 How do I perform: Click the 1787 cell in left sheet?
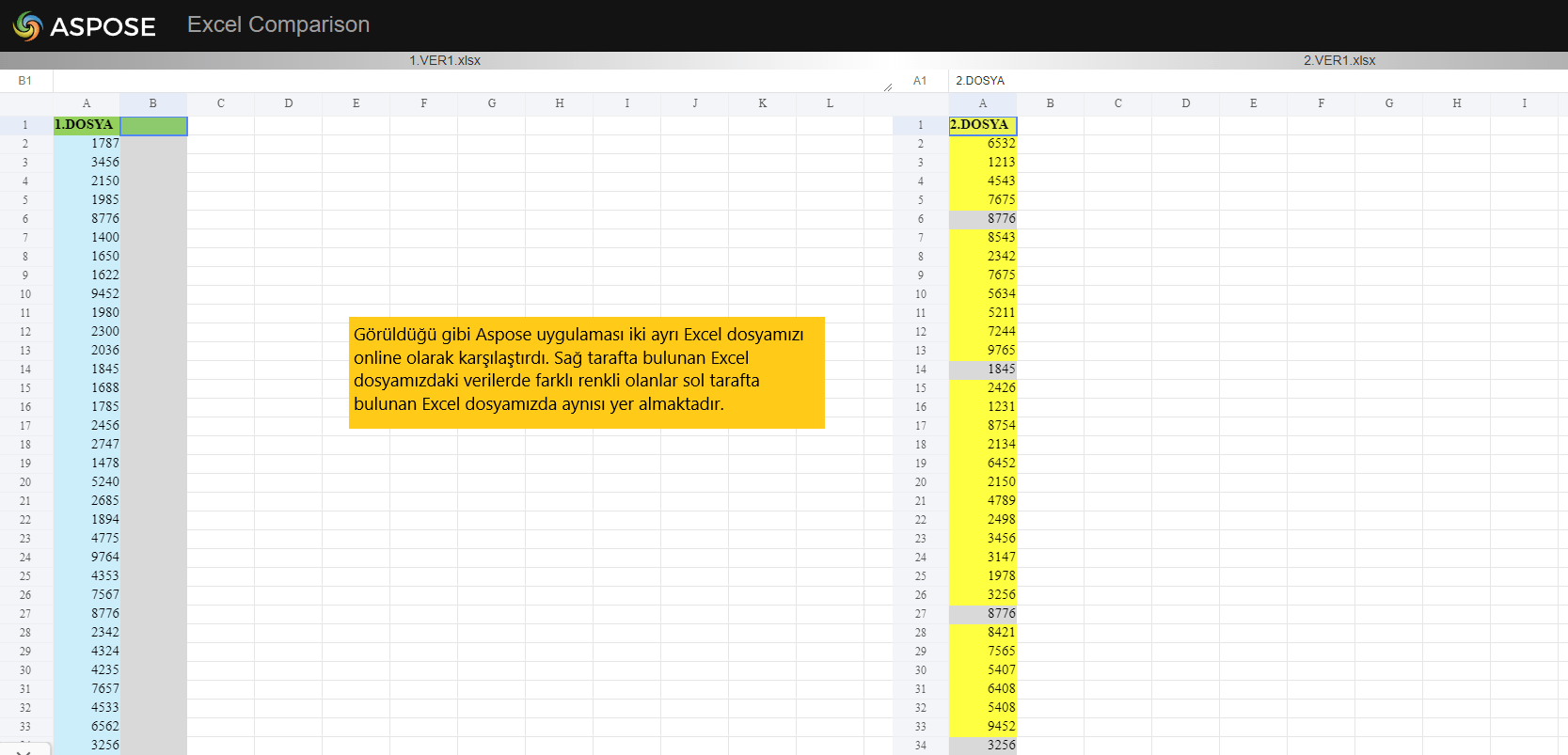click(x=87, y=144)
